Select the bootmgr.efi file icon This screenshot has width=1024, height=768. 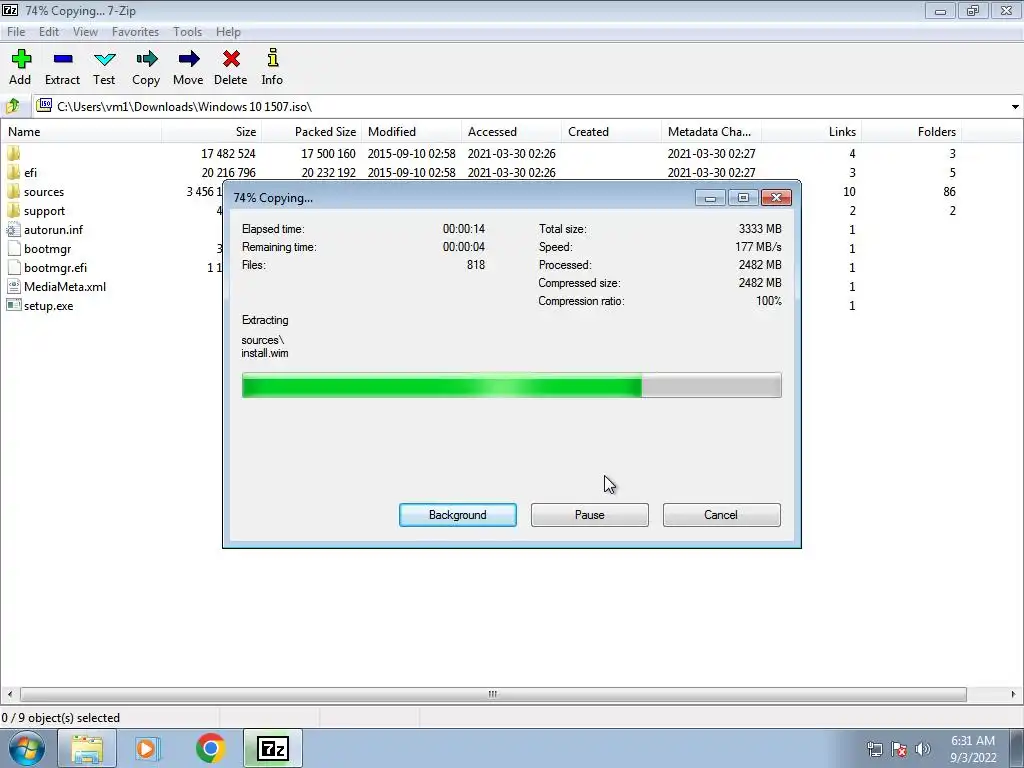click(14, 267)
